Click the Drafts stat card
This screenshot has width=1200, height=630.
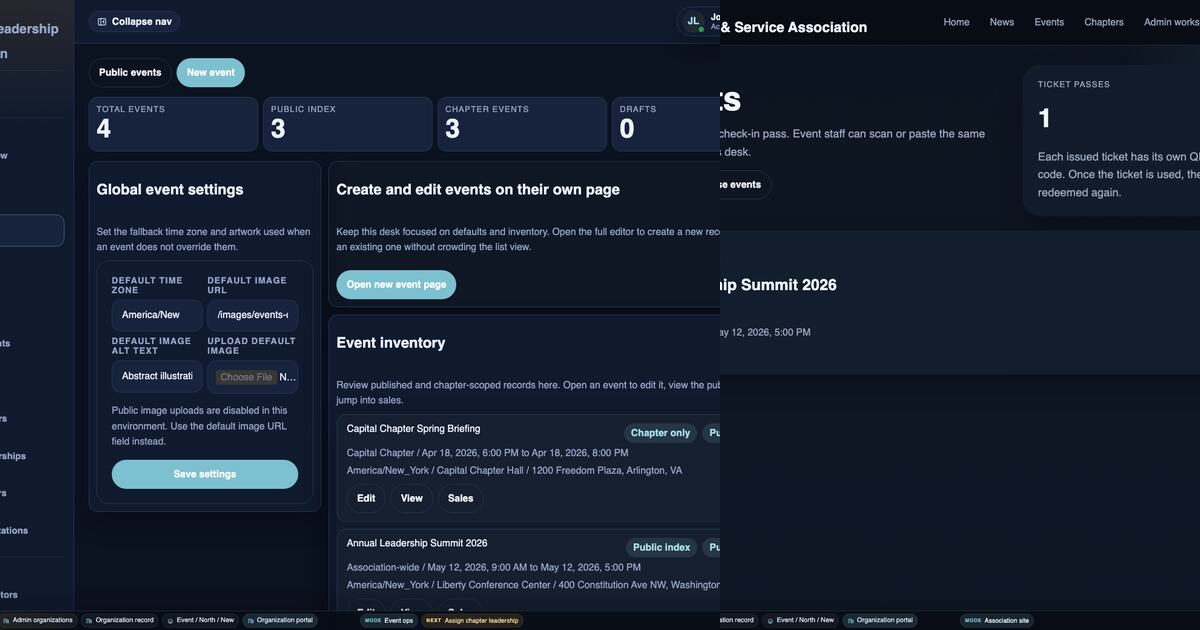point(666,124)
